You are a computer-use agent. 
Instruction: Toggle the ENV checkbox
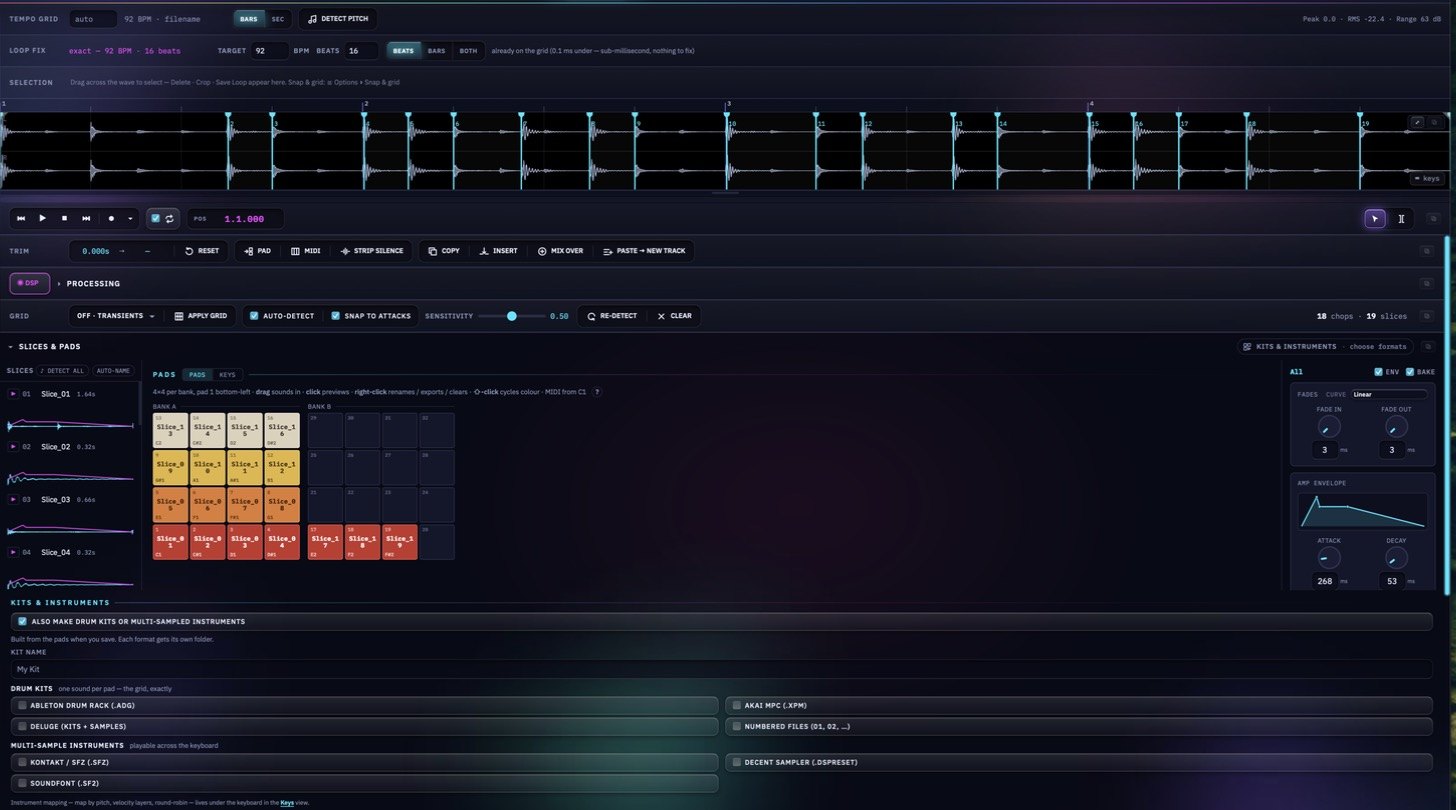pyautogui.click(x=1379, y=372)
